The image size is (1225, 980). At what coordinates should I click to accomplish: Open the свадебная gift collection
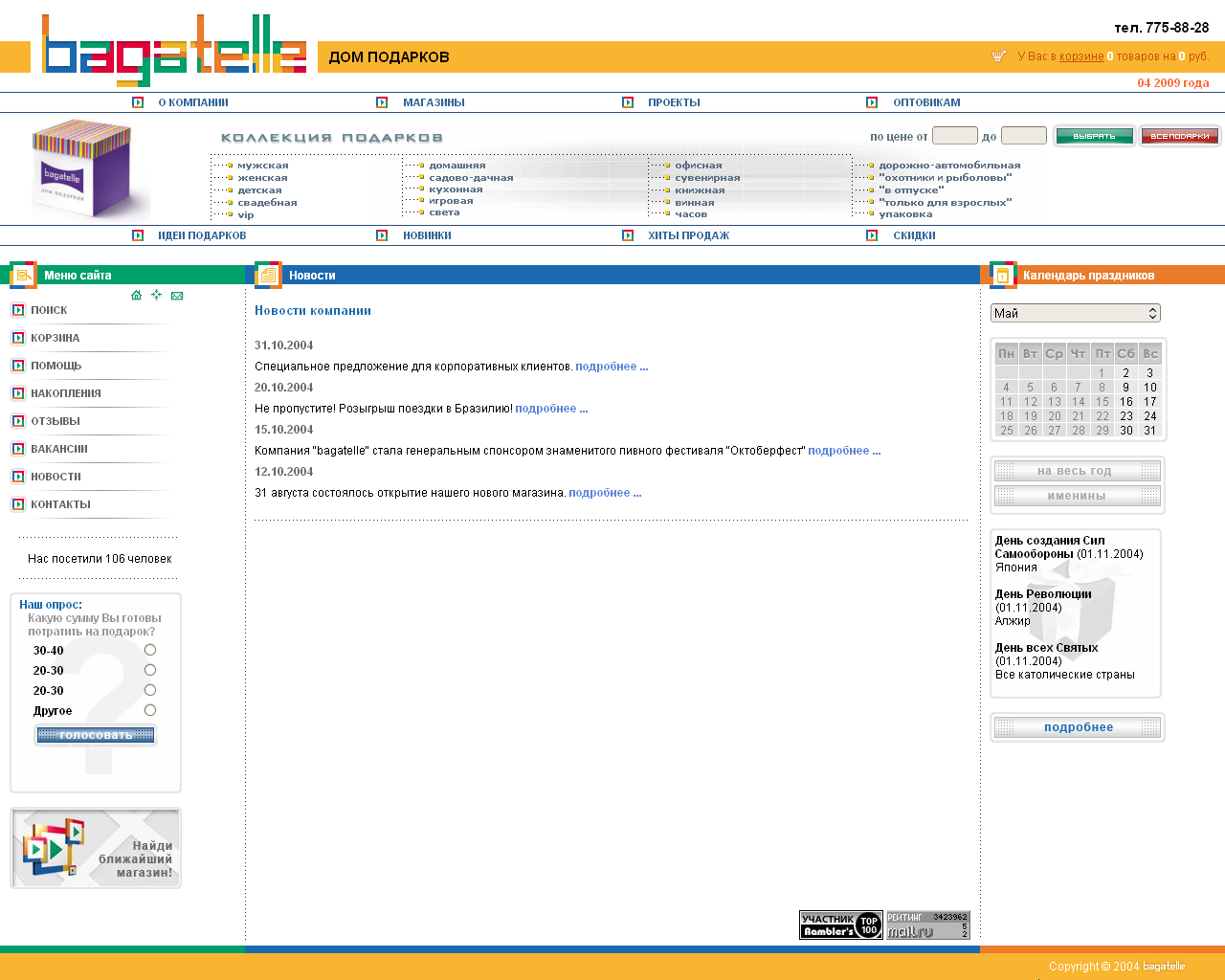[x=267, y=203]
